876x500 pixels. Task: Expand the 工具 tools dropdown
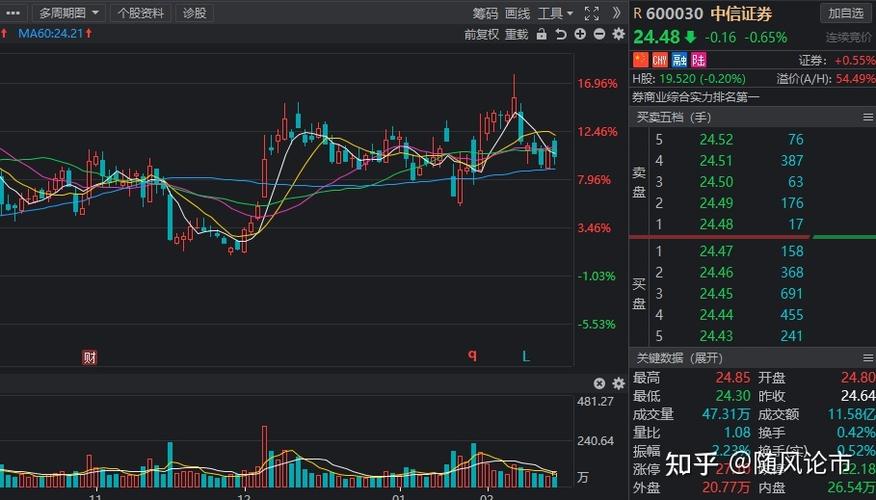[x=555, y=13]
